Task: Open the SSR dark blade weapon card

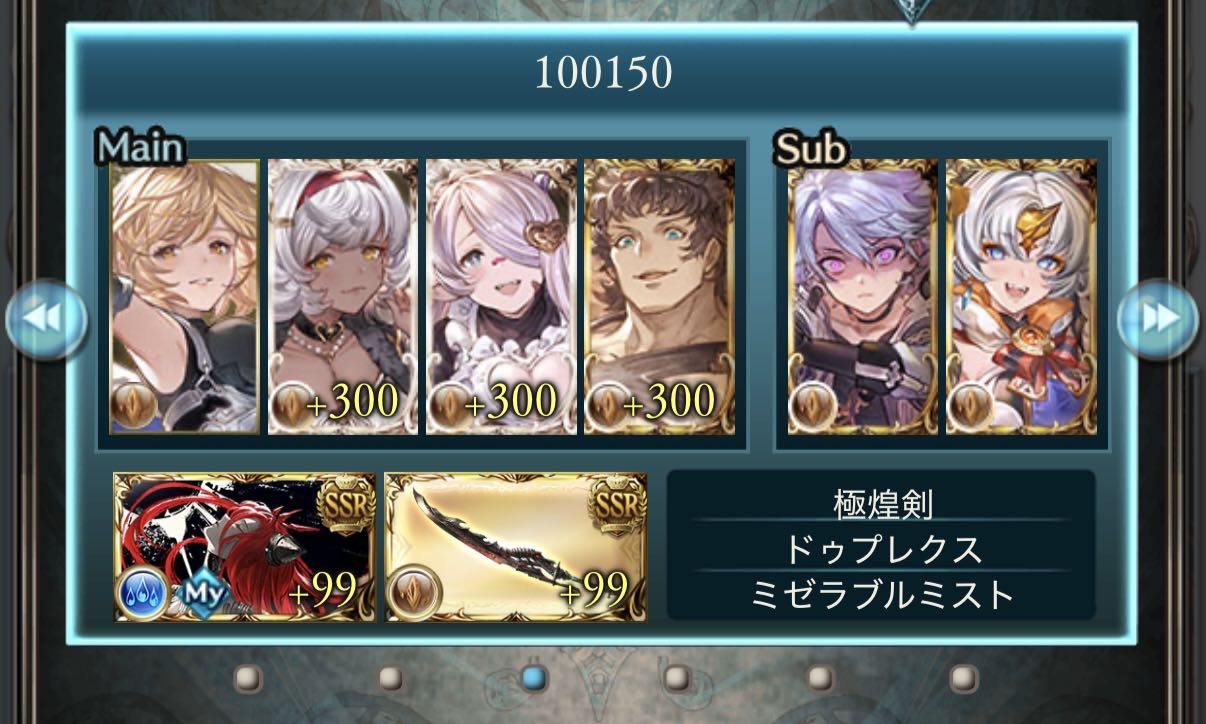Action: 516,547
